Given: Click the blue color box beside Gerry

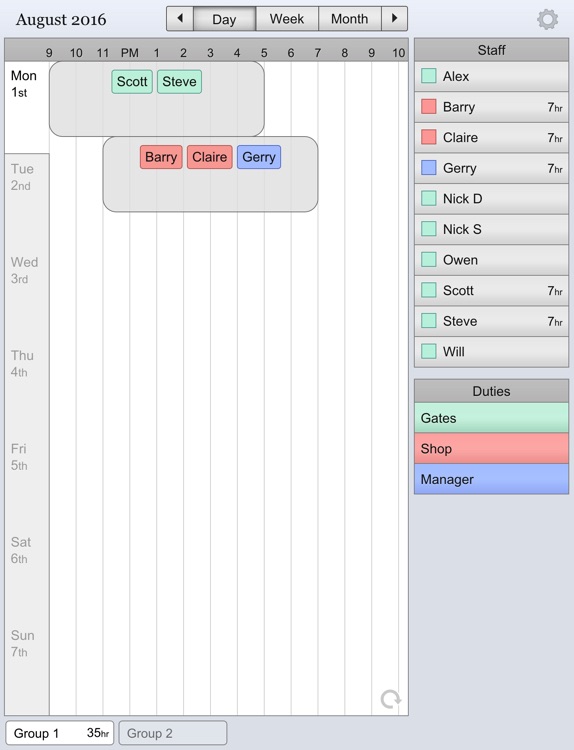Looking at the screenshot, I should (429, 167).
